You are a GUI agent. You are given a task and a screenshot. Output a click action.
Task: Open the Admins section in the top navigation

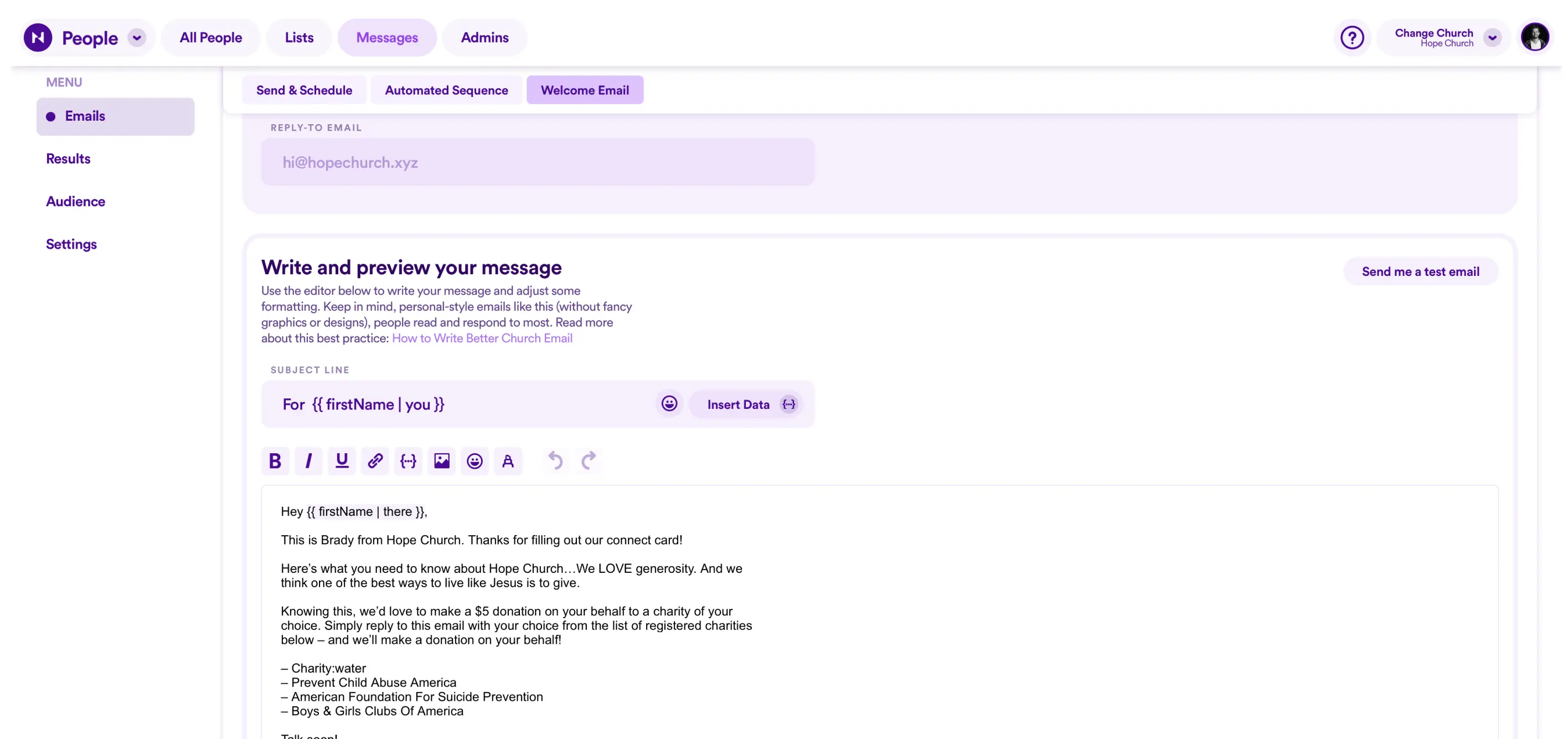[484, 37]
